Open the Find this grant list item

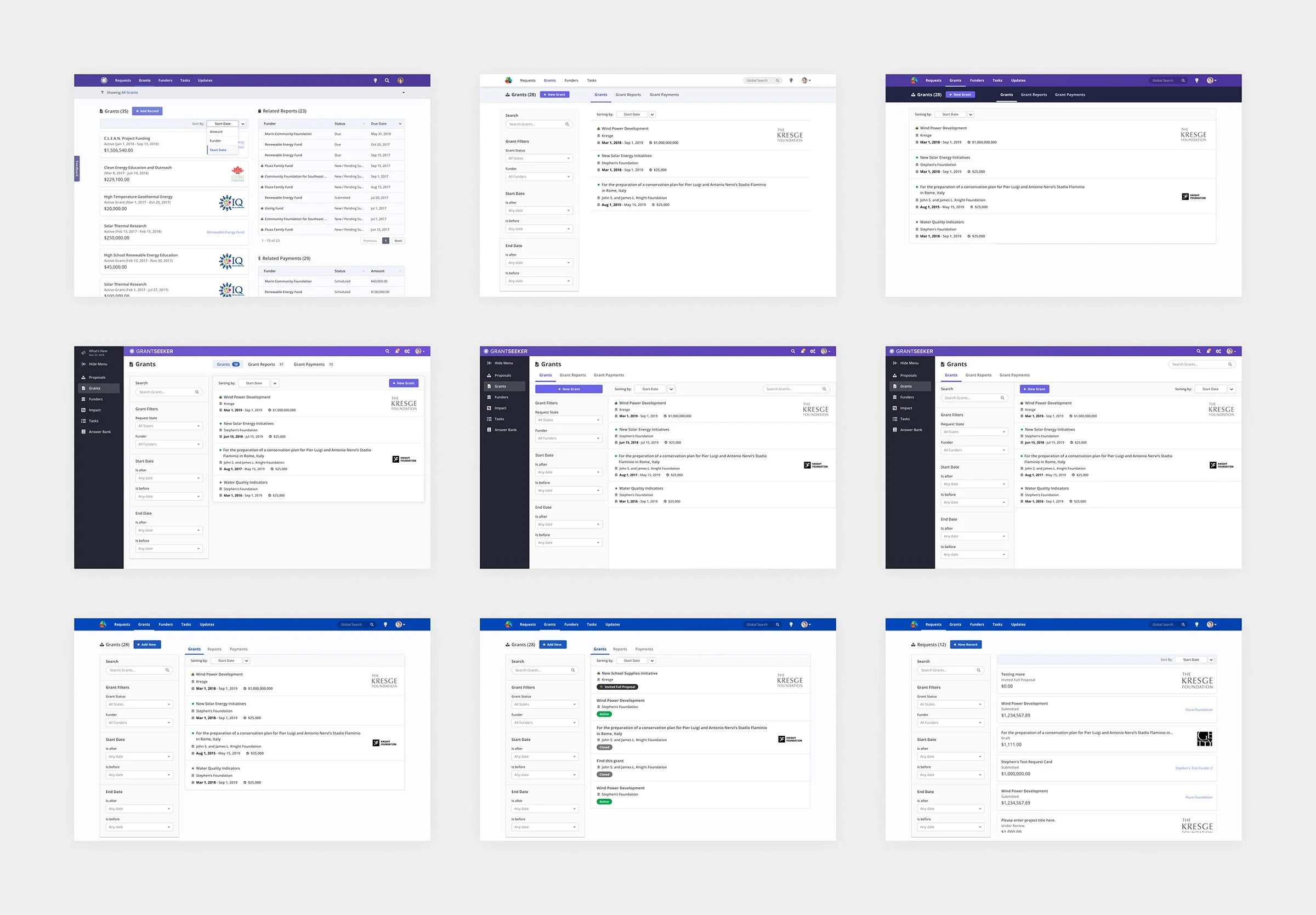click(x=610, y=761)
